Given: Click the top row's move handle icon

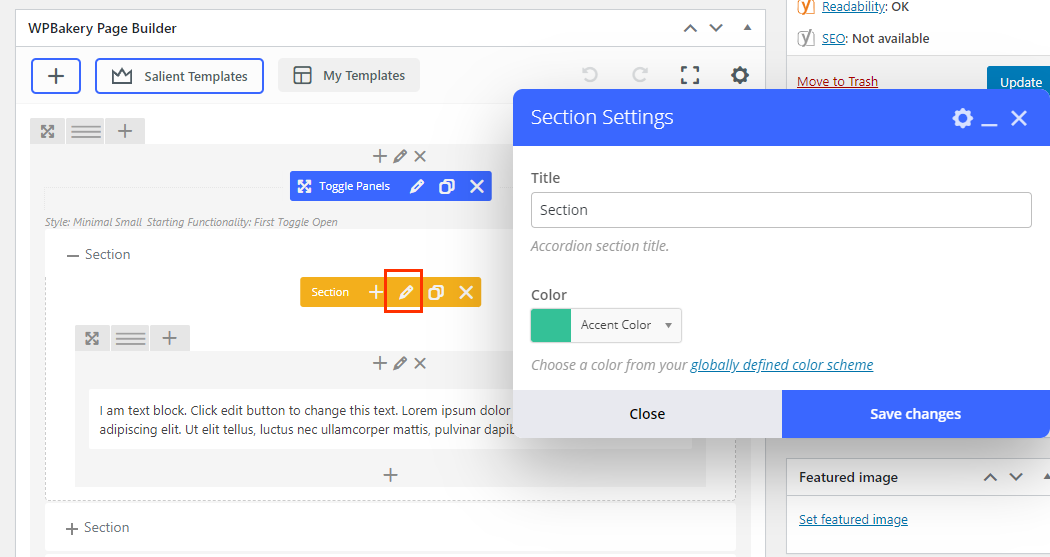Looking at the screenshot, I should (x=48, y=131).
